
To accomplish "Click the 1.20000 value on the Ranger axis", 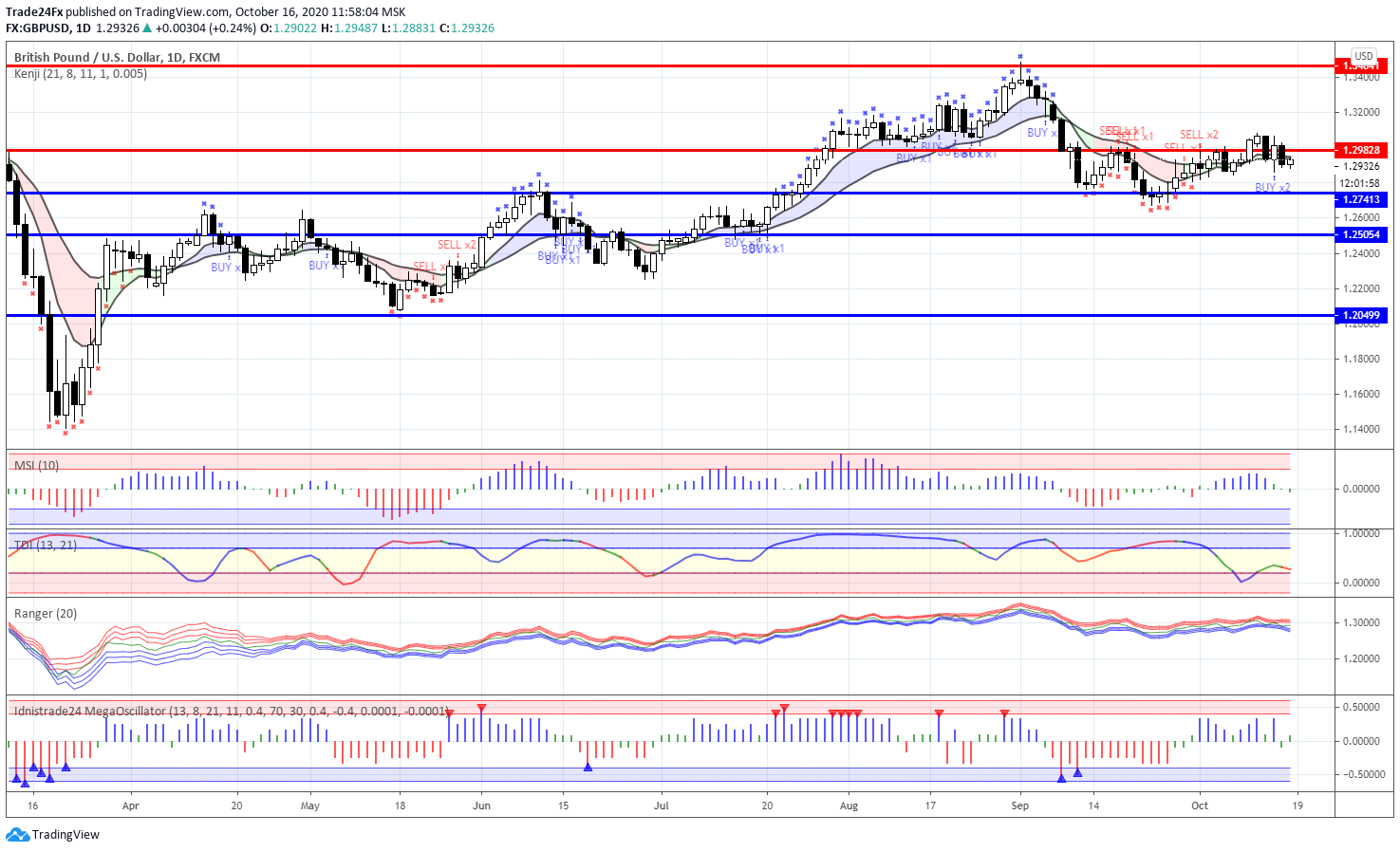I will click(1361, 658).
